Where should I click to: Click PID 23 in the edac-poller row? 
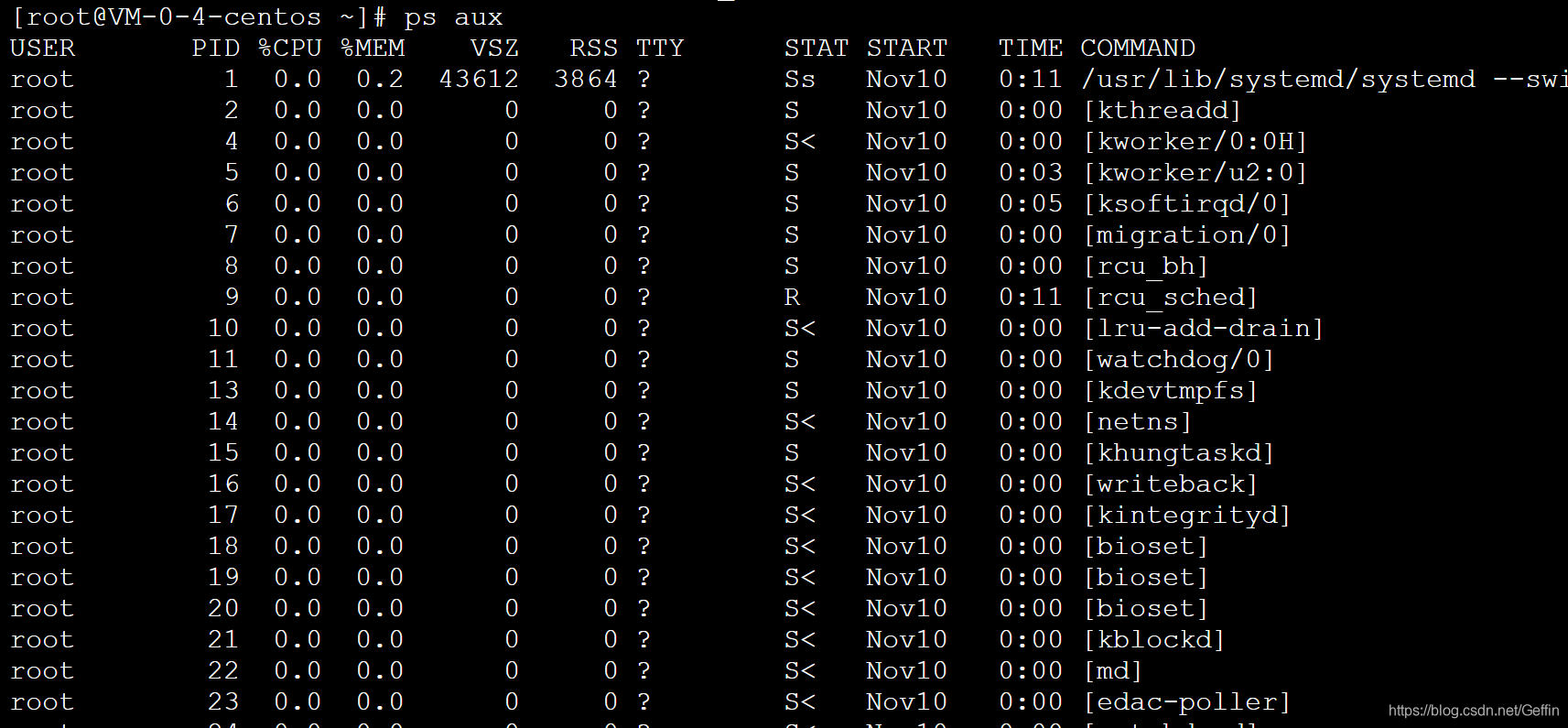coord(223,701)
